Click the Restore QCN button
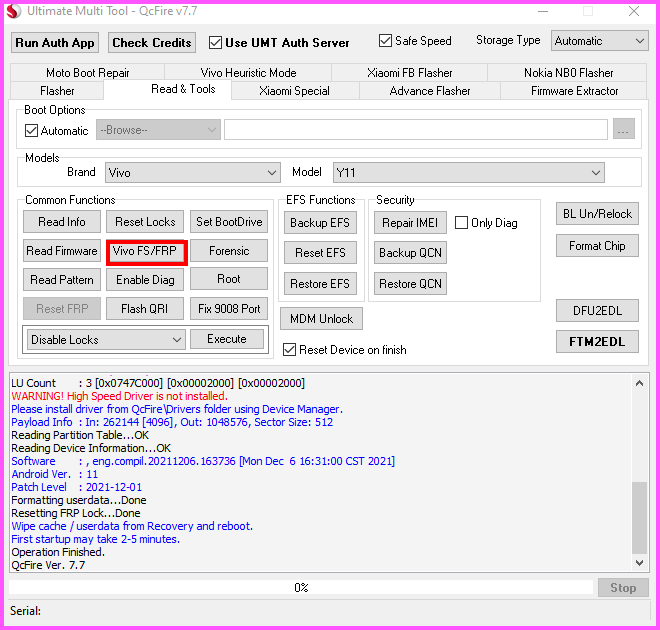Viewport: 660px width, 630px height. tap(410, 284)
